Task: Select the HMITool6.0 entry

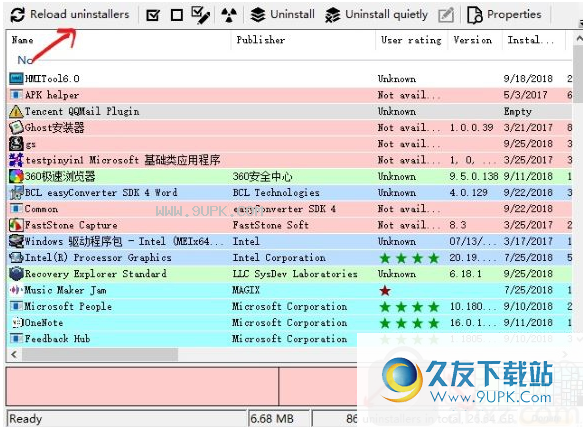Action: pos(289,78)
